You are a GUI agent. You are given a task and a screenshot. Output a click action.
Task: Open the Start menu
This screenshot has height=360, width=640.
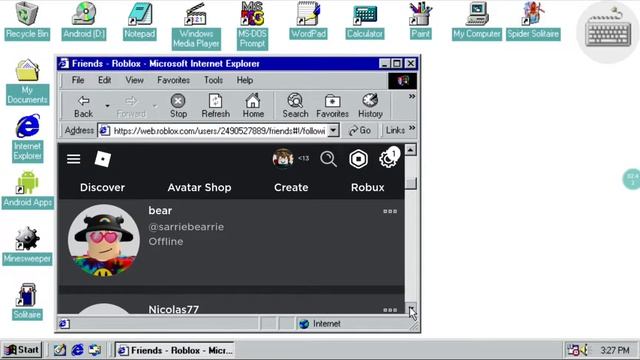tap(22, 350)
